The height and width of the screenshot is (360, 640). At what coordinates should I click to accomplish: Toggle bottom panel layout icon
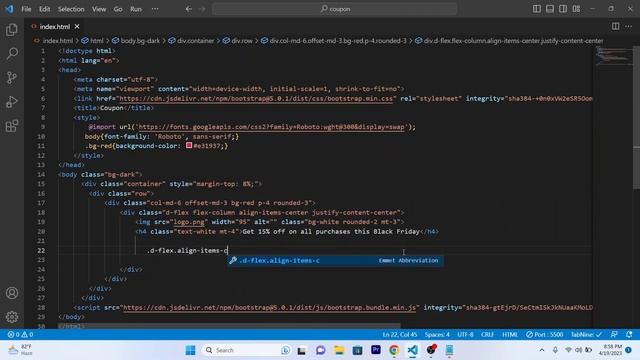pyautogui.click(x=550, y=9)
